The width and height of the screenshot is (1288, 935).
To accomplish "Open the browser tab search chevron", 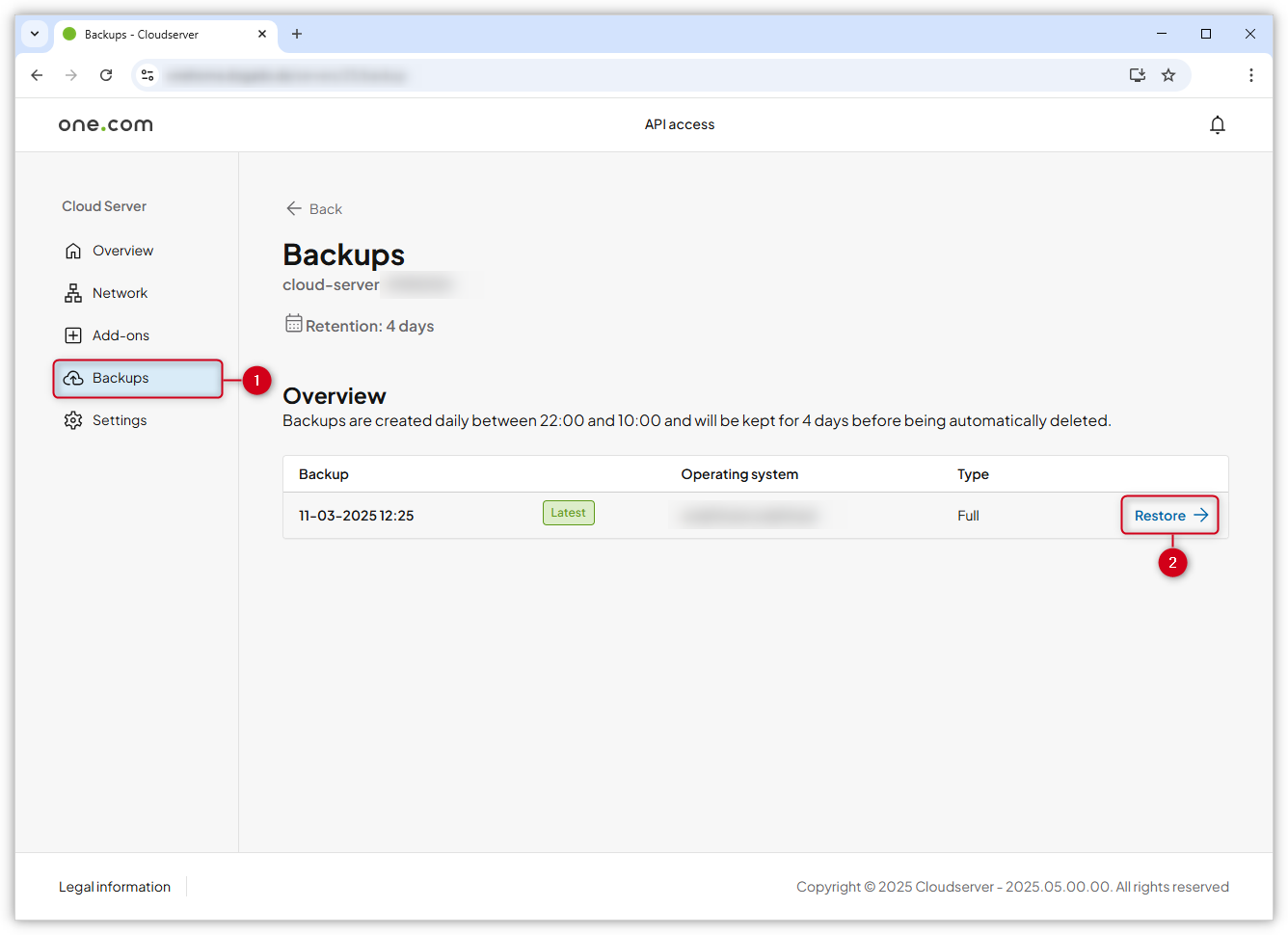I will pos(35,34).
